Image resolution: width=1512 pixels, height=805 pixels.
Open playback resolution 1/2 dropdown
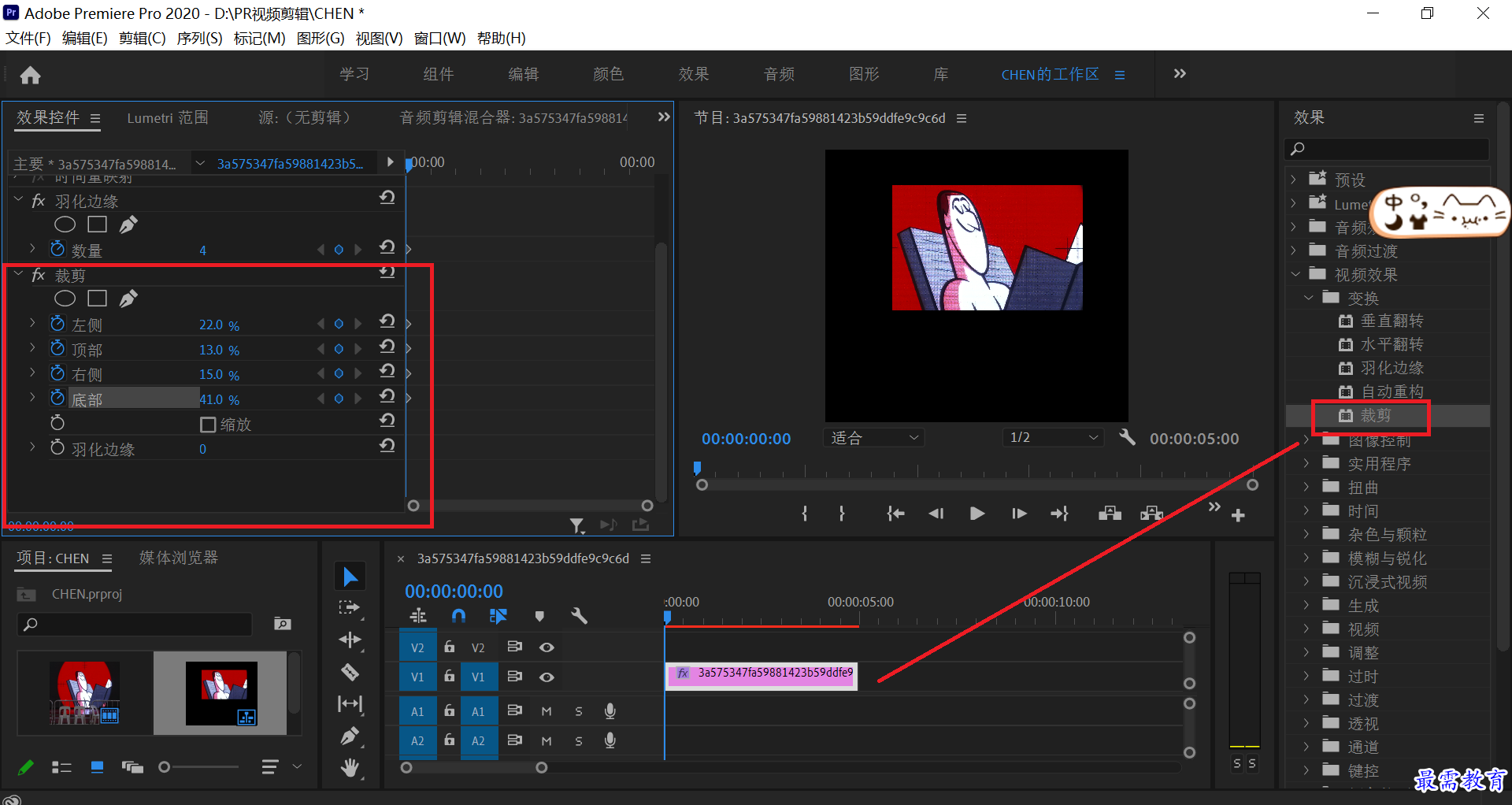point(1052,437)
